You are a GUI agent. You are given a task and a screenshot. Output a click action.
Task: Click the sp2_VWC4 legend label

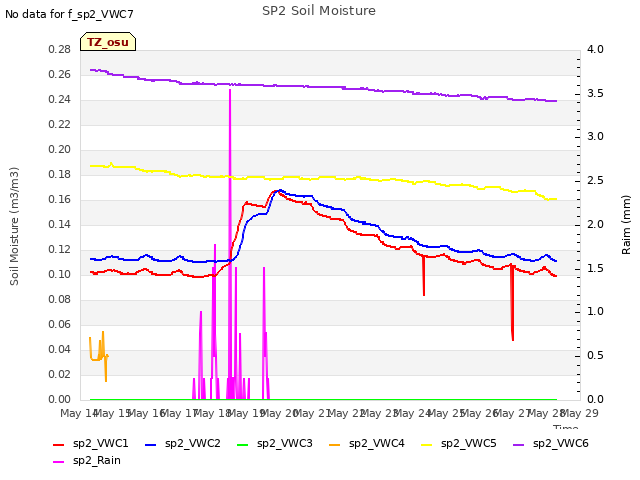(x=376, y=443)
